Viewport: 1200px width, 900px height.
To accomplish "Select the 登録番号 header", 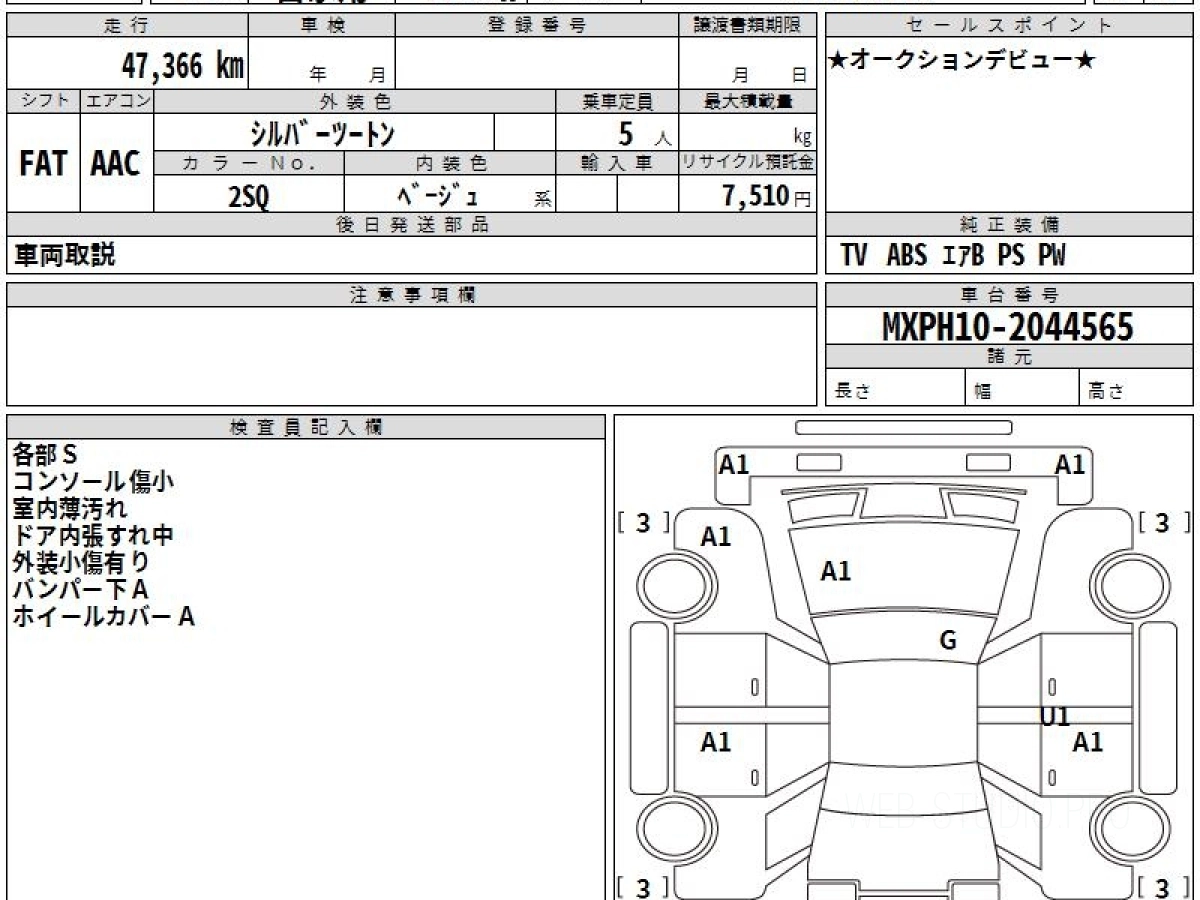I will 537,26.
